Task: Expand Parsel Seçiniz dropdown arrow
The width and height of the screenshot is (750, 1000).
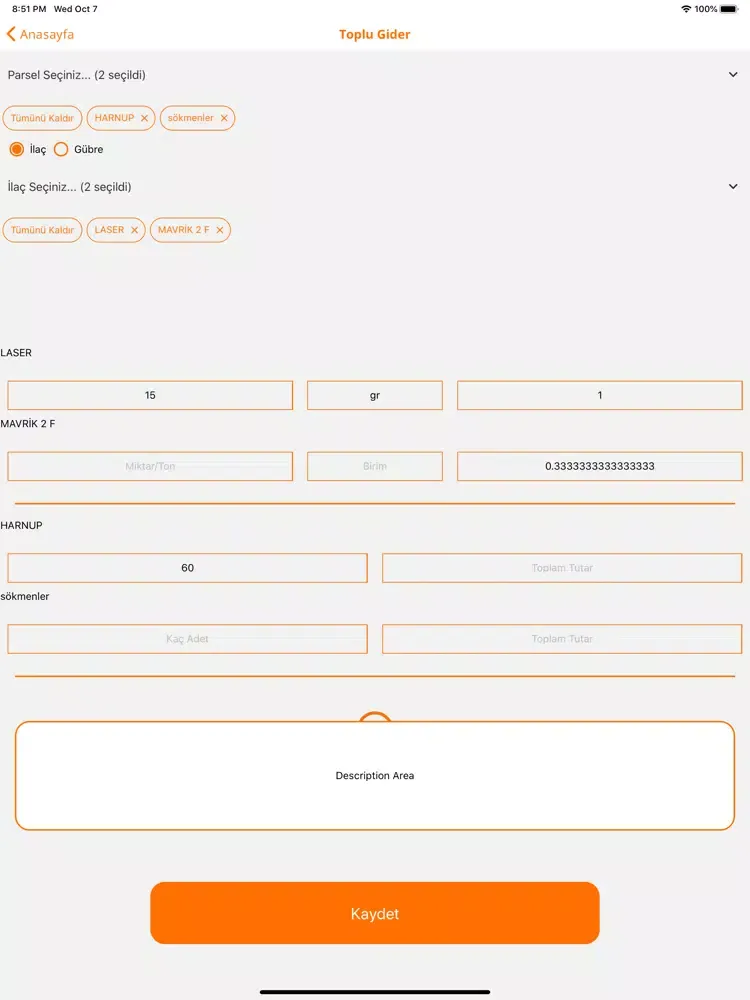Action: point(733,75)
